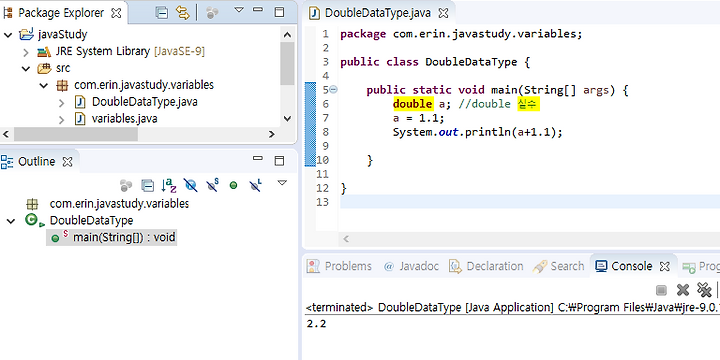Click the empty line 13 in editor

click(530, 202)
